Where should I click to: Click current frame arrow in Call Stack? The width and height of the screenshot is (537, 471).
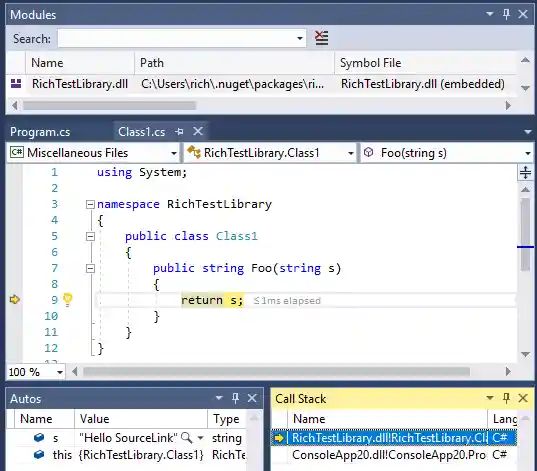tap(279, 438)
